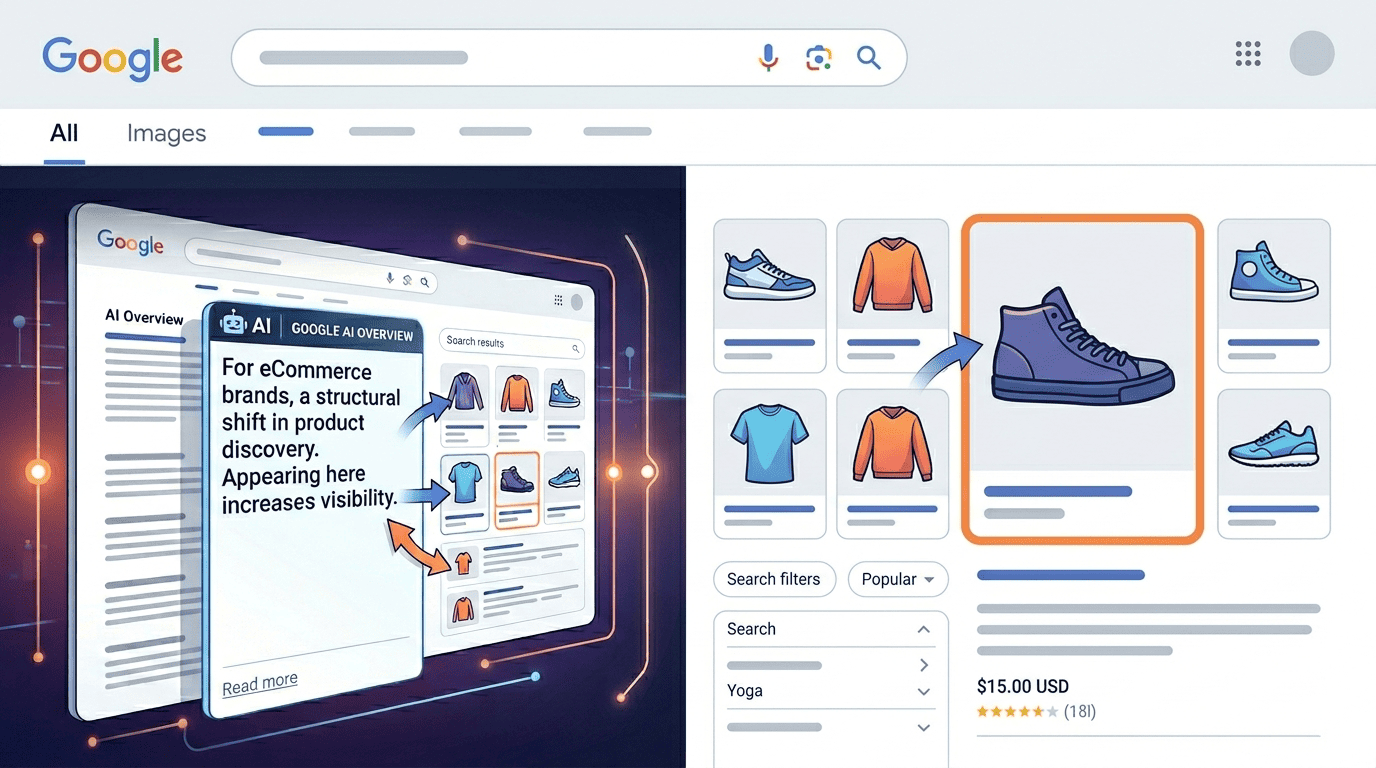Click the Google logo in the header
Screen dimensions: 1376x768
coord(112,57)
